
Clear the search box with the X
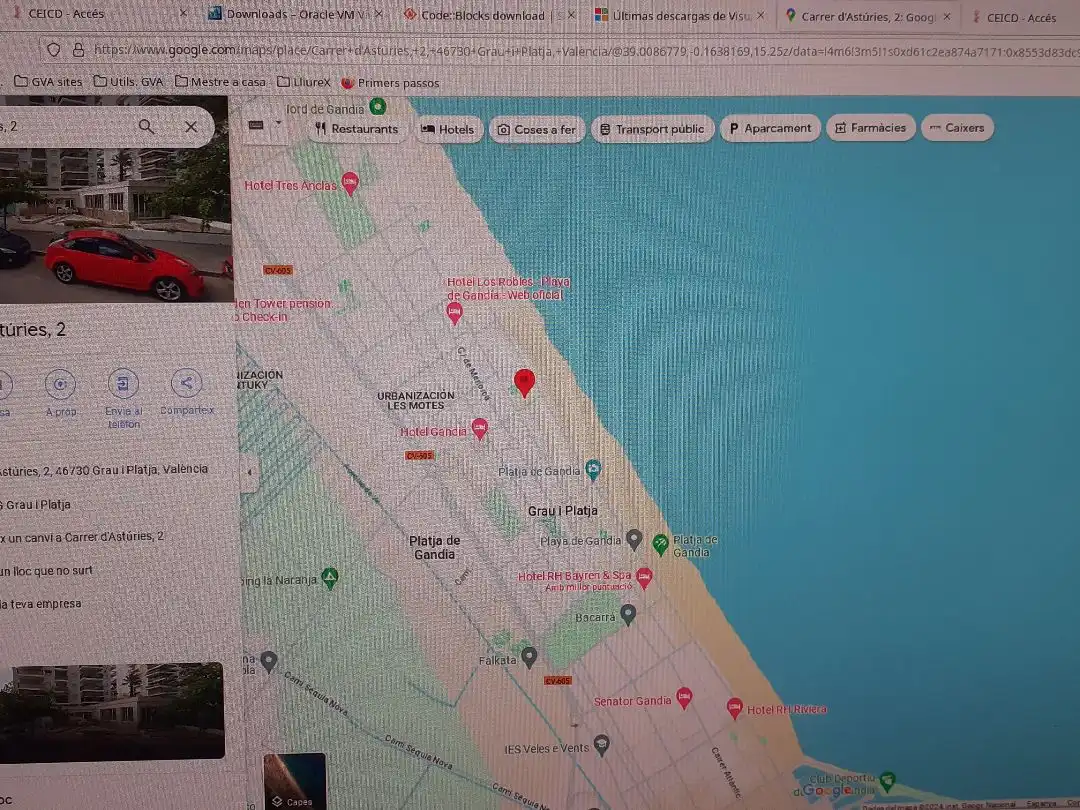coord(191,127)
